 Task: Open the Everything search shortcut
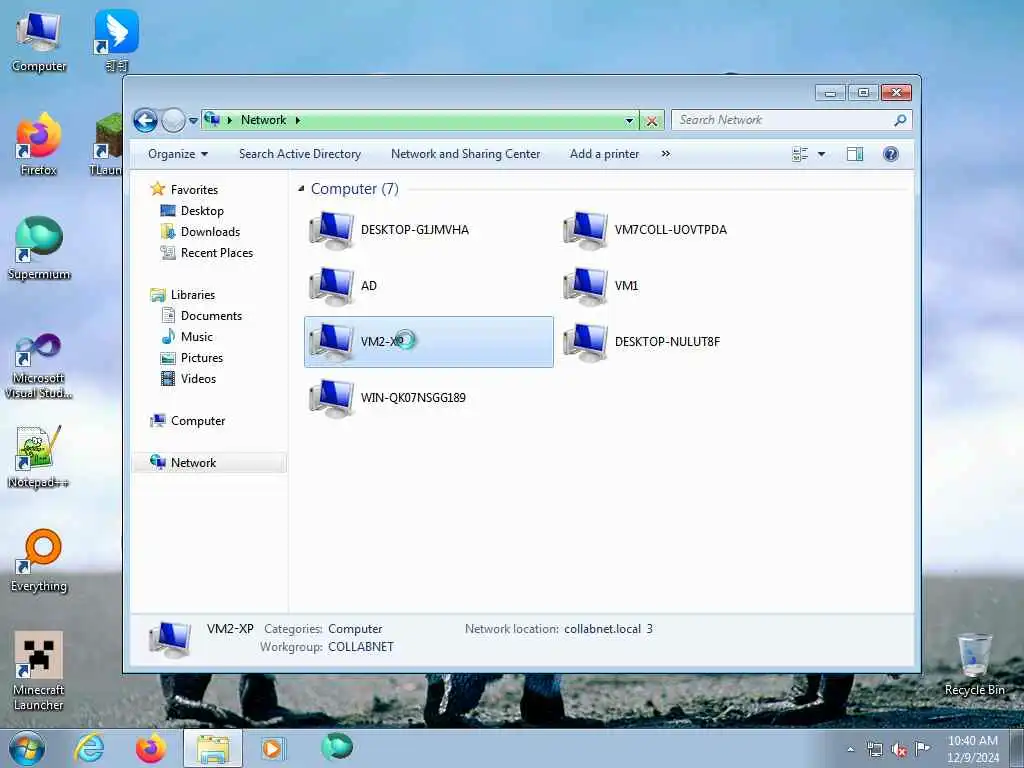(x=39, y=560)
